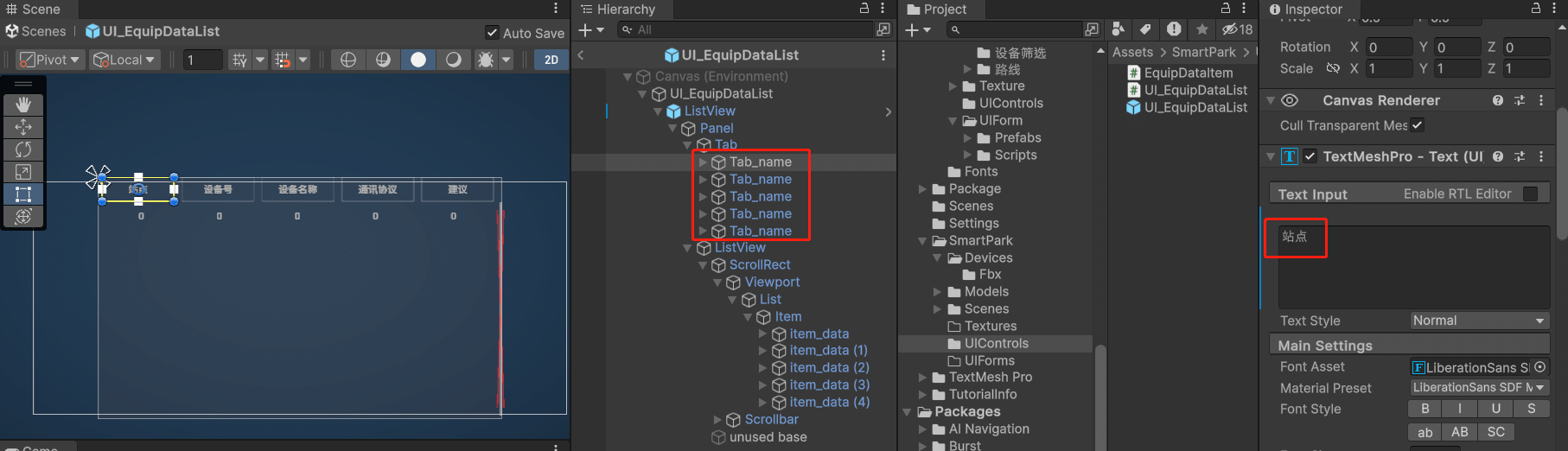Select the Hand (View) tool
The image size is (1568, 451).
(23, 105)
